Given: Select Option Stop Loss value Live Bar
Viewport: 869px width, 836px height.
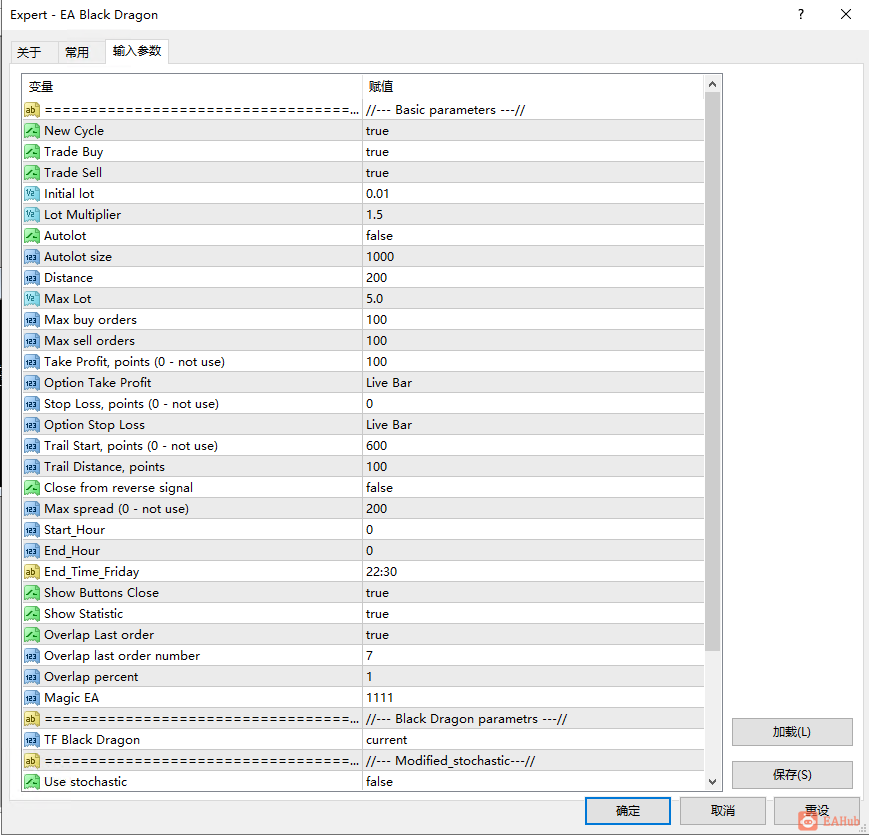Looking at the screenshot, I should tap(389, 425).
